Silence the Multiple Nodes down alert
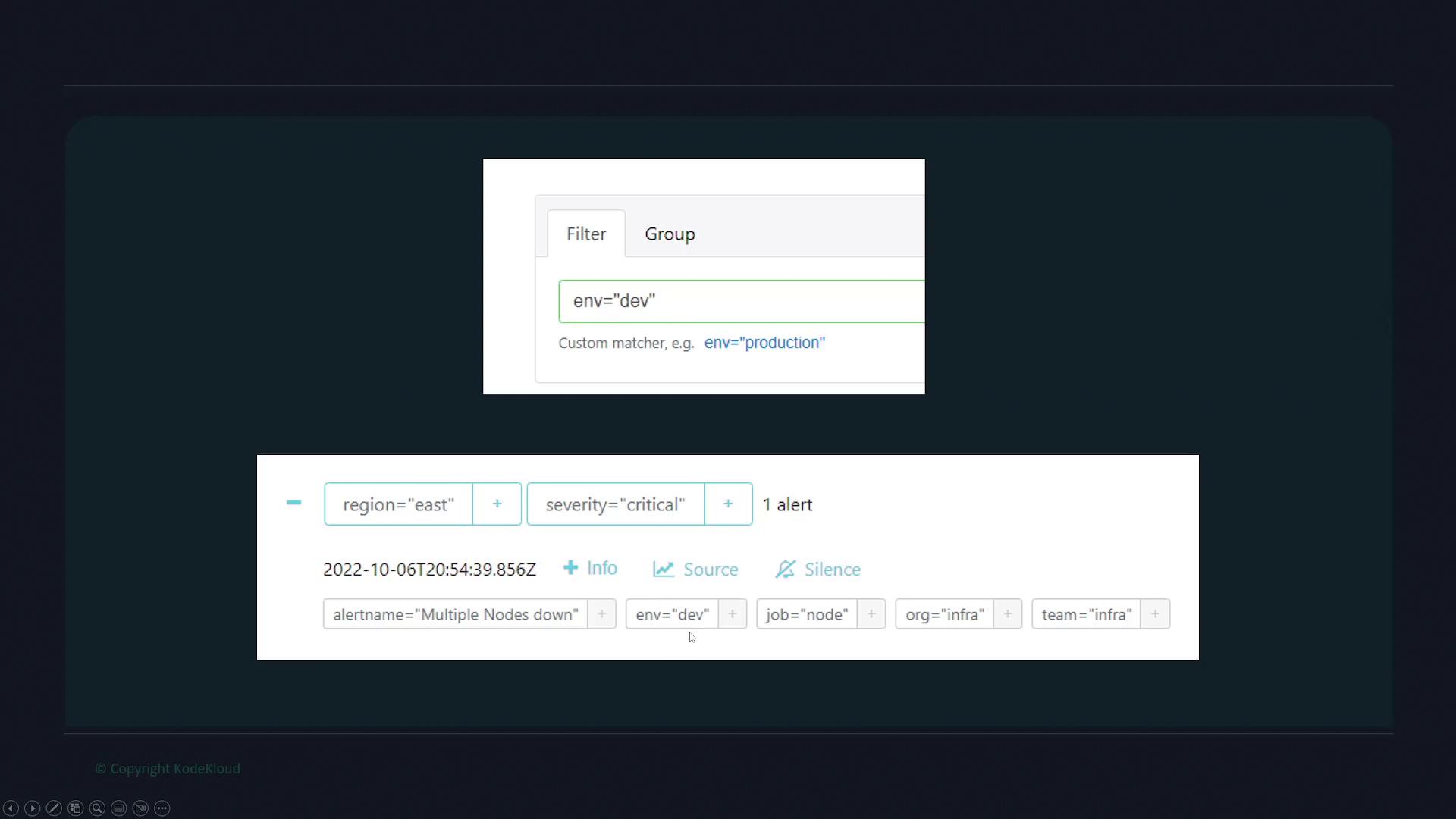1456x819 pixels. 817,569
